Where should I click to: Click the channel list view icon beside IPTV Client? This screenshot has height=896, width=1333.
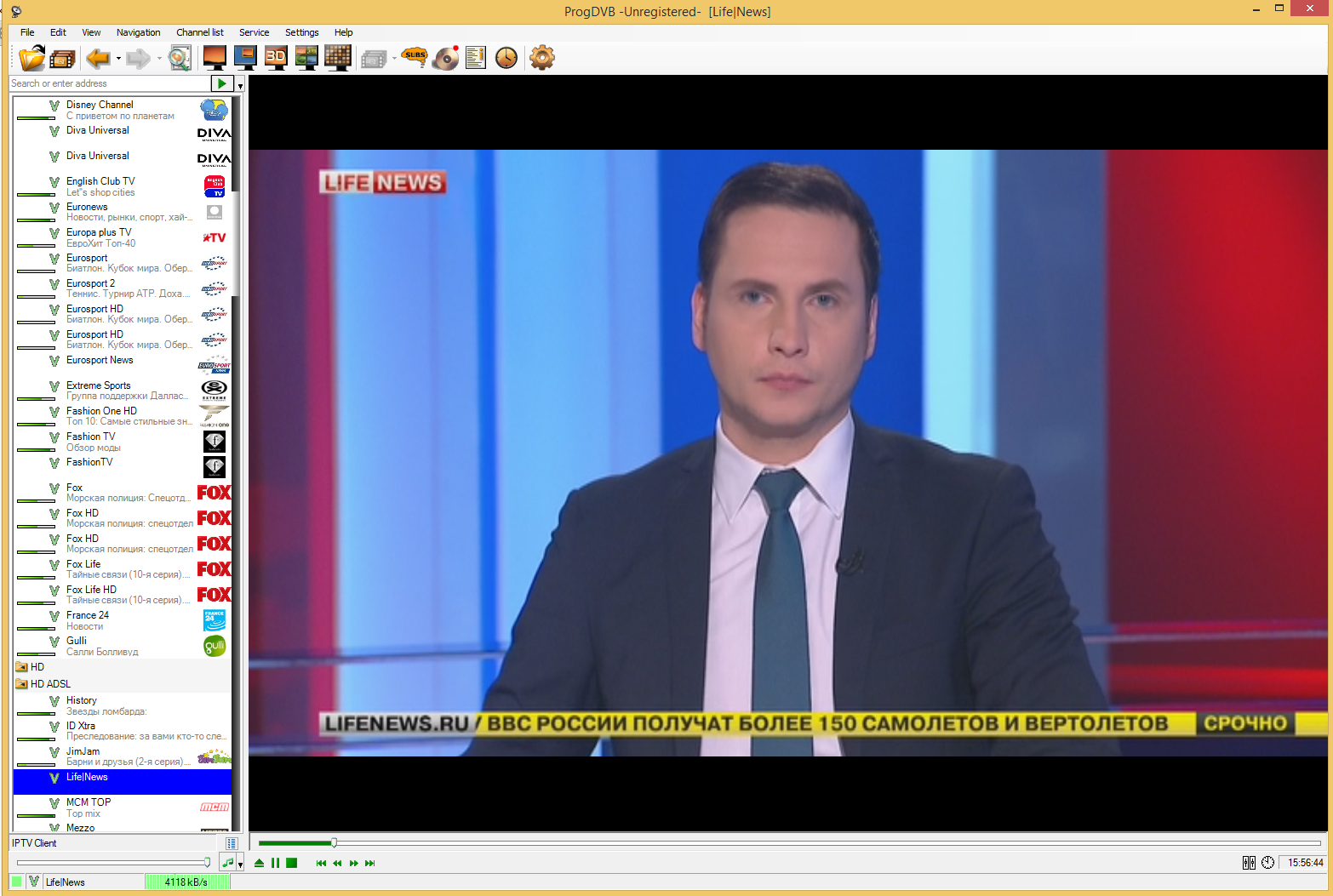232,843
